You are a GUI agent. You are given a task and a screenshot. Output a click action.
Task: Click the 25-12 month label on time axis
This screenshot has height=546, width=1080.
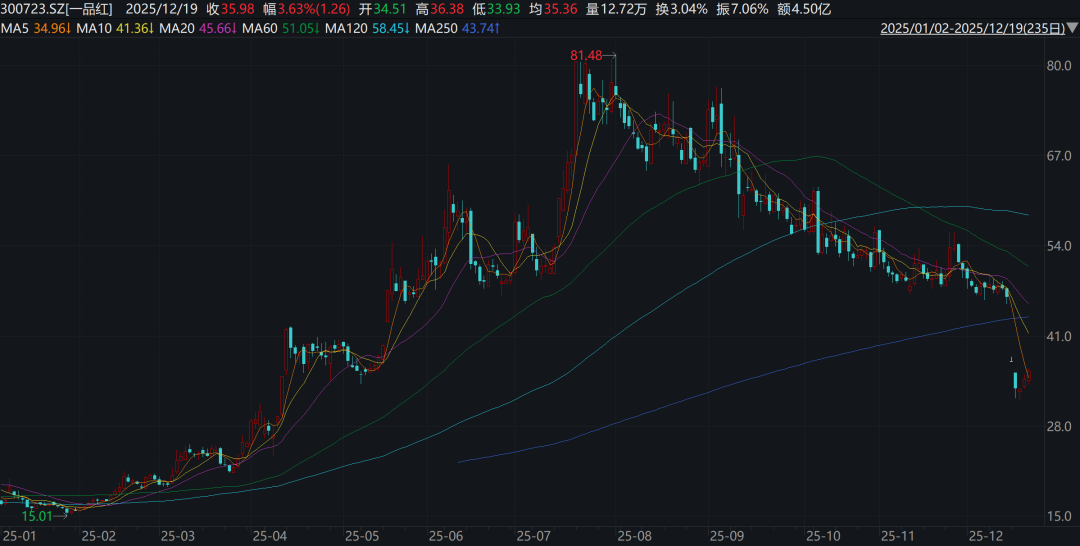[984, 535]
